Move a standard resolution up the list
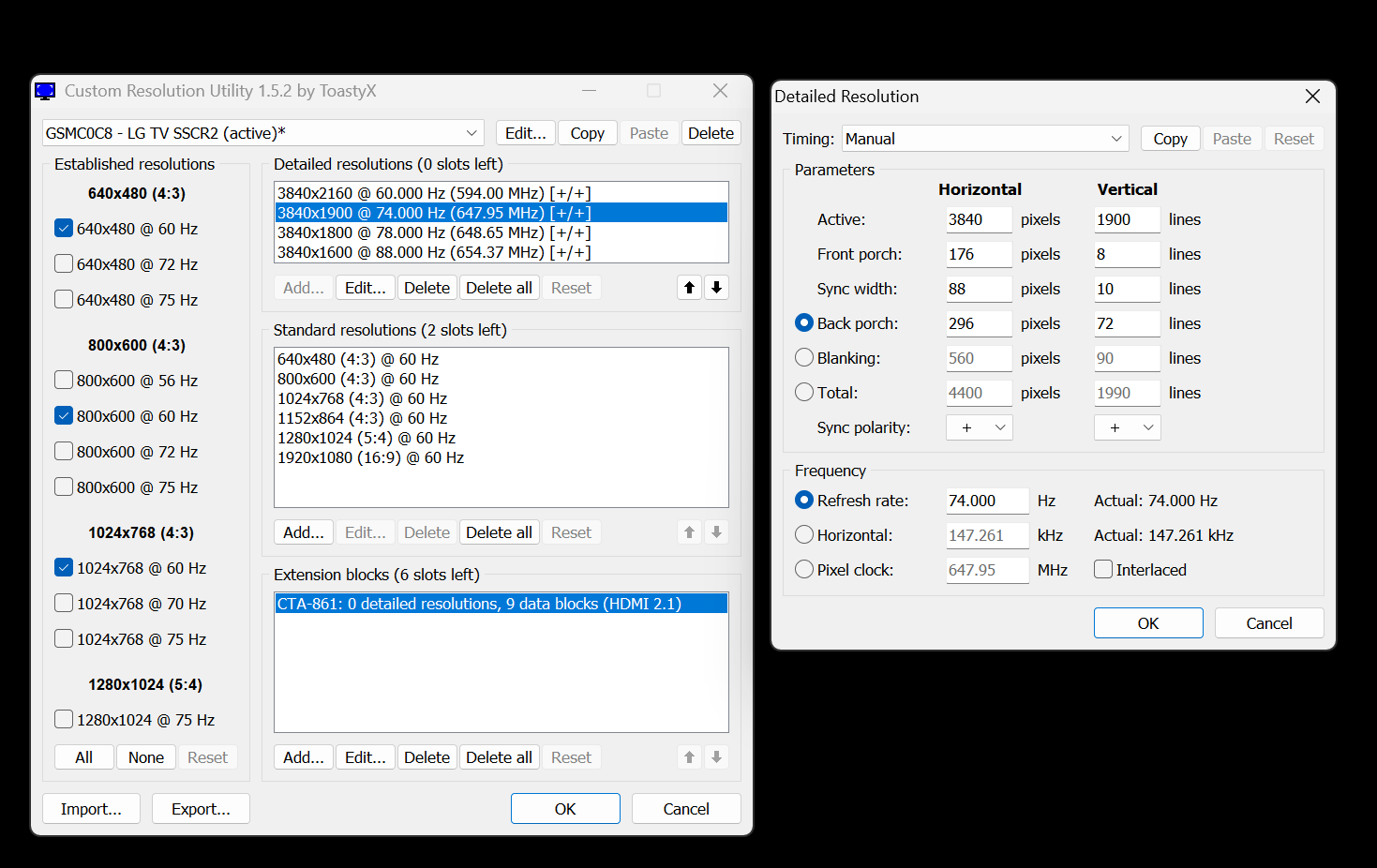This screenshot has width=1377, height=868. [x=689, y=531]
